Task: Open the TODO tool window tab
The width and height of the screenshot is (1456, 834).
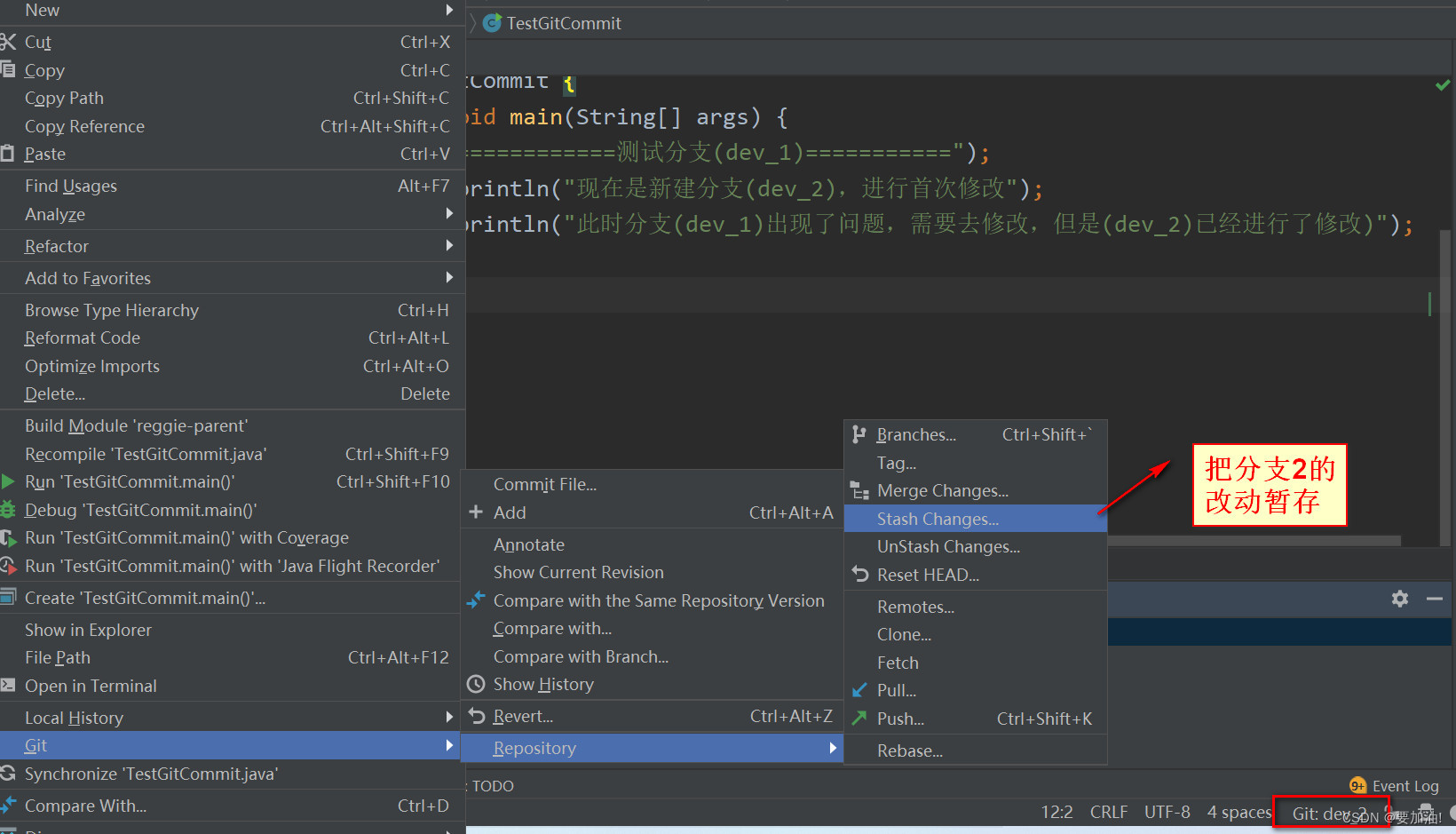Action: click(492, 786)
